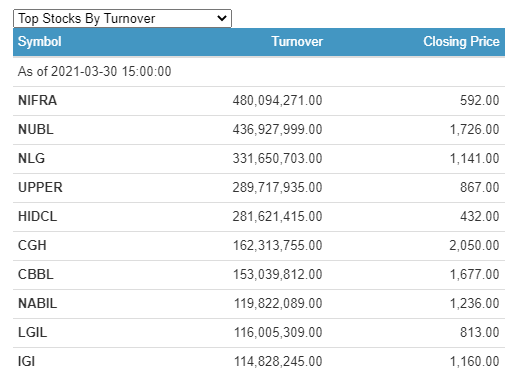513x373 pixels.
Task: Click the dropdown chevron arrow
Action: 222,18
